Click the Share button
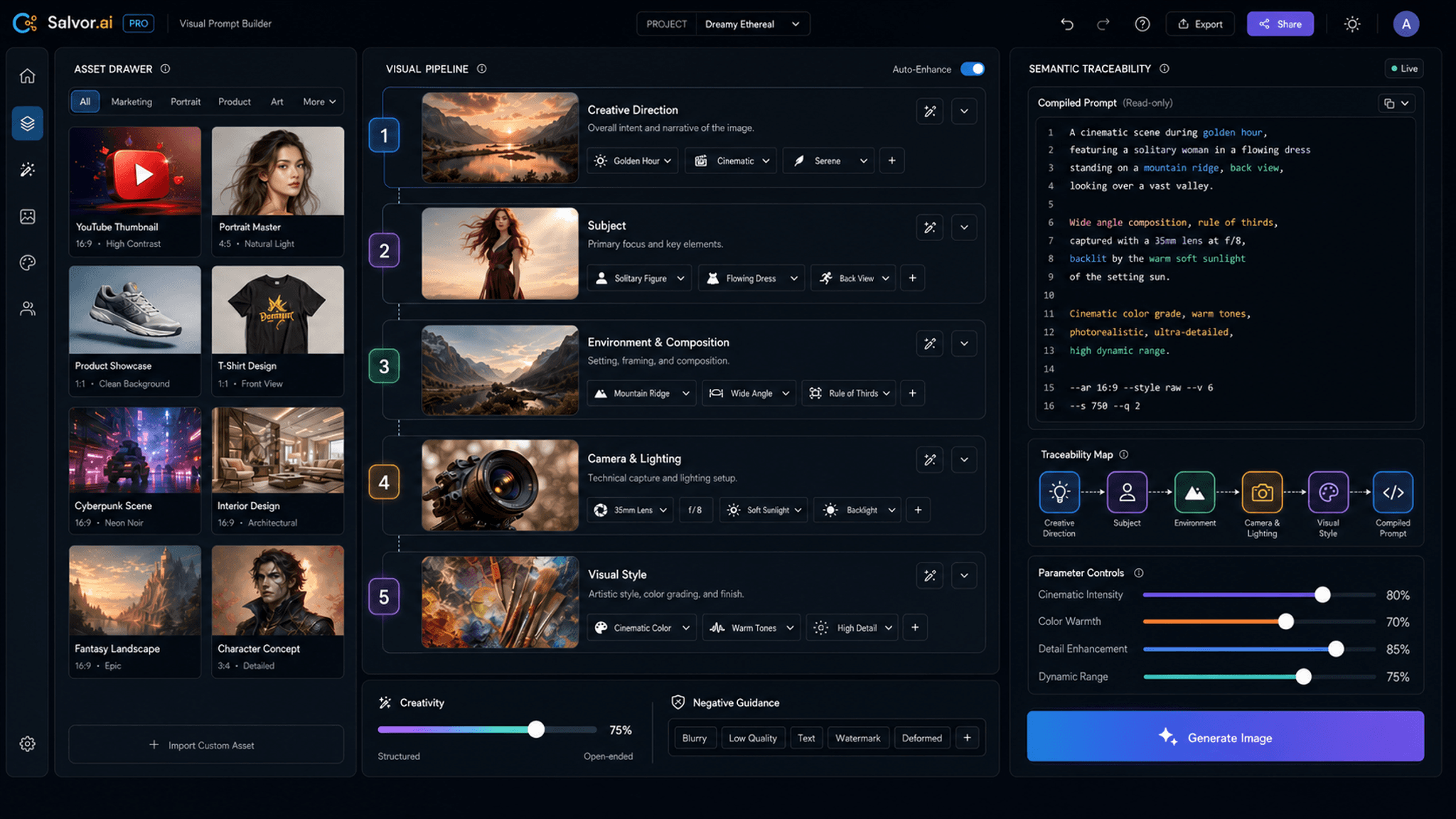The height and width of the screenshot is (819, 1456). (1280, 24)
